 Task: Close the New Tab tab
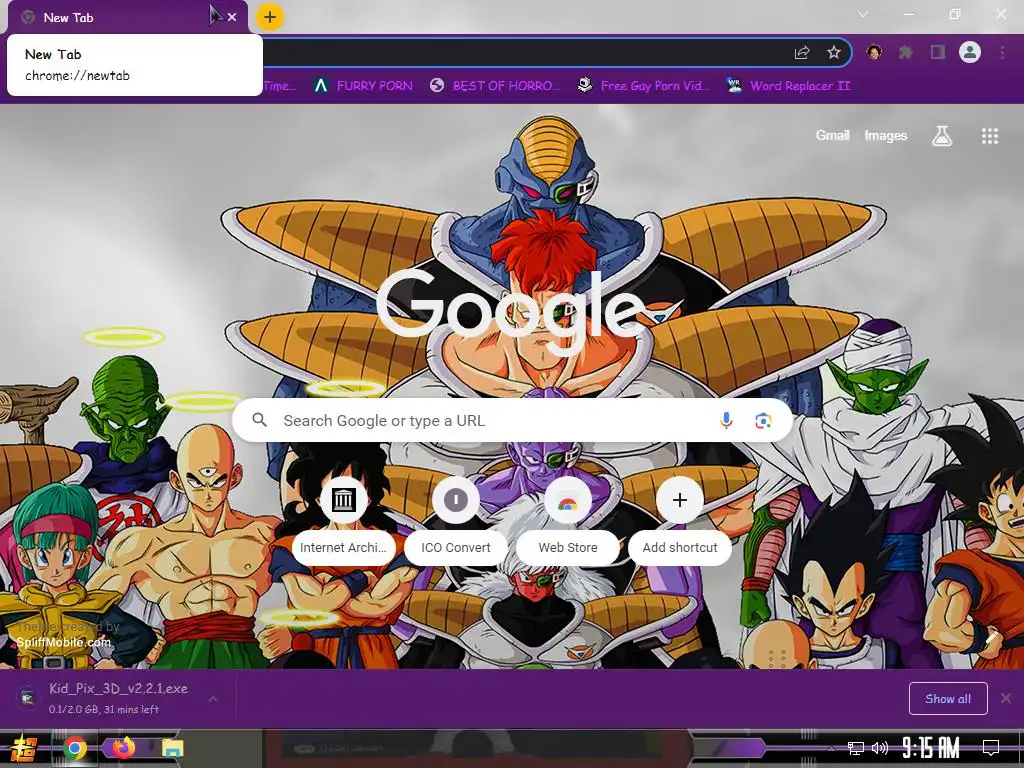pyautogui.click(x=232, y=18)
